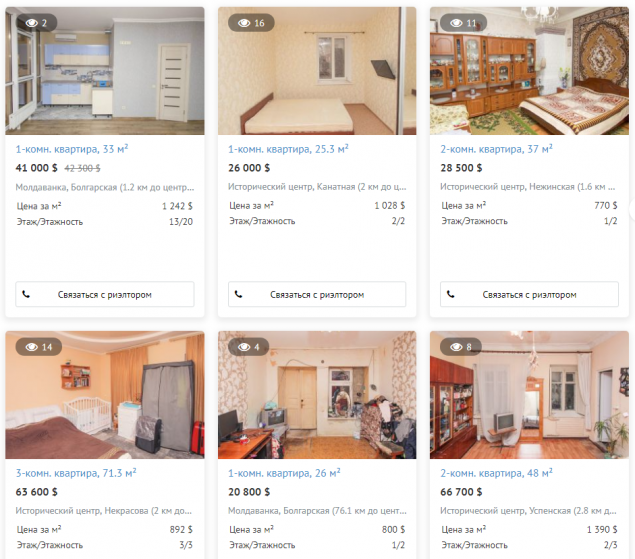635x559 pixels.
Task: View the bedroom photo with the carpet on the wall
Action: click(x=529, y=71)
